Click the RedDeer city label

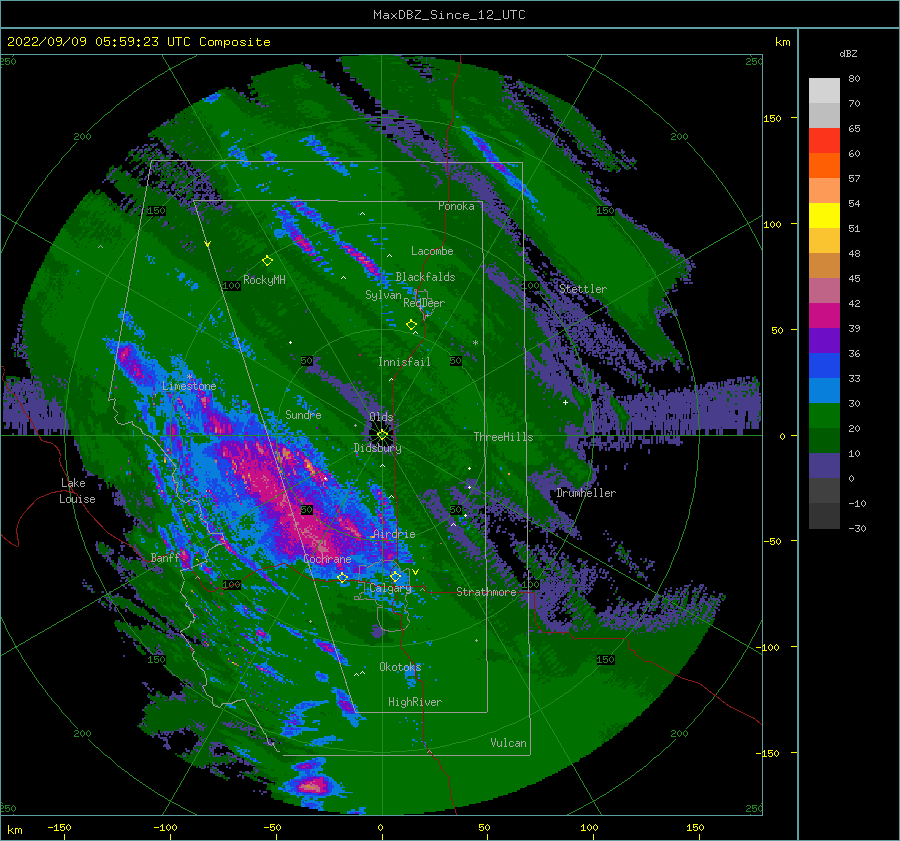424,303
